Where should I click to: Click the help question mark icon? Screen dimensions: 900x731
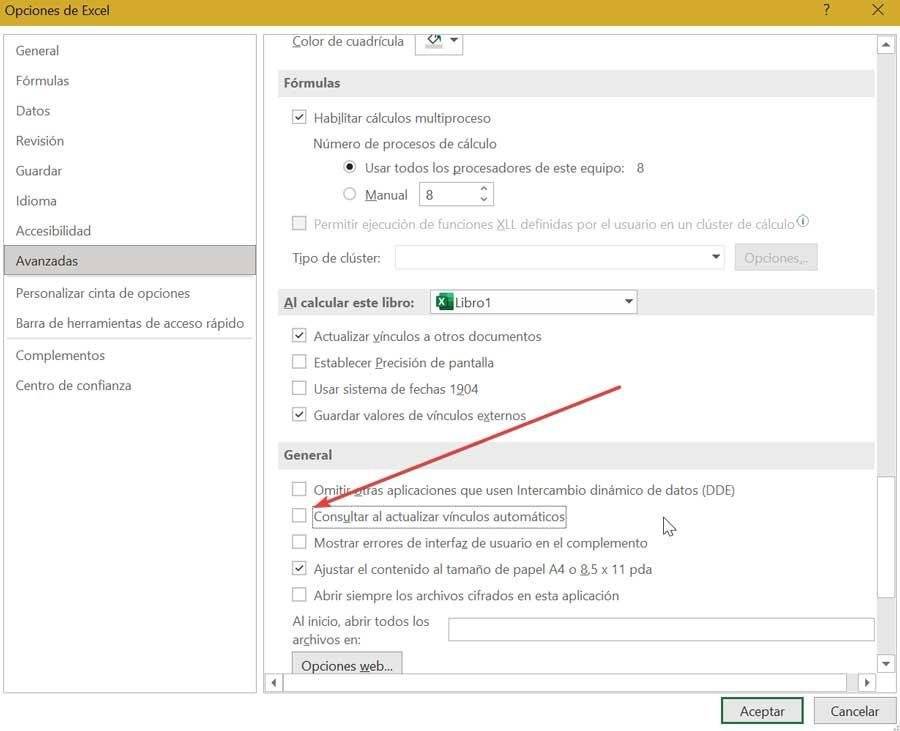click(826, 11)
